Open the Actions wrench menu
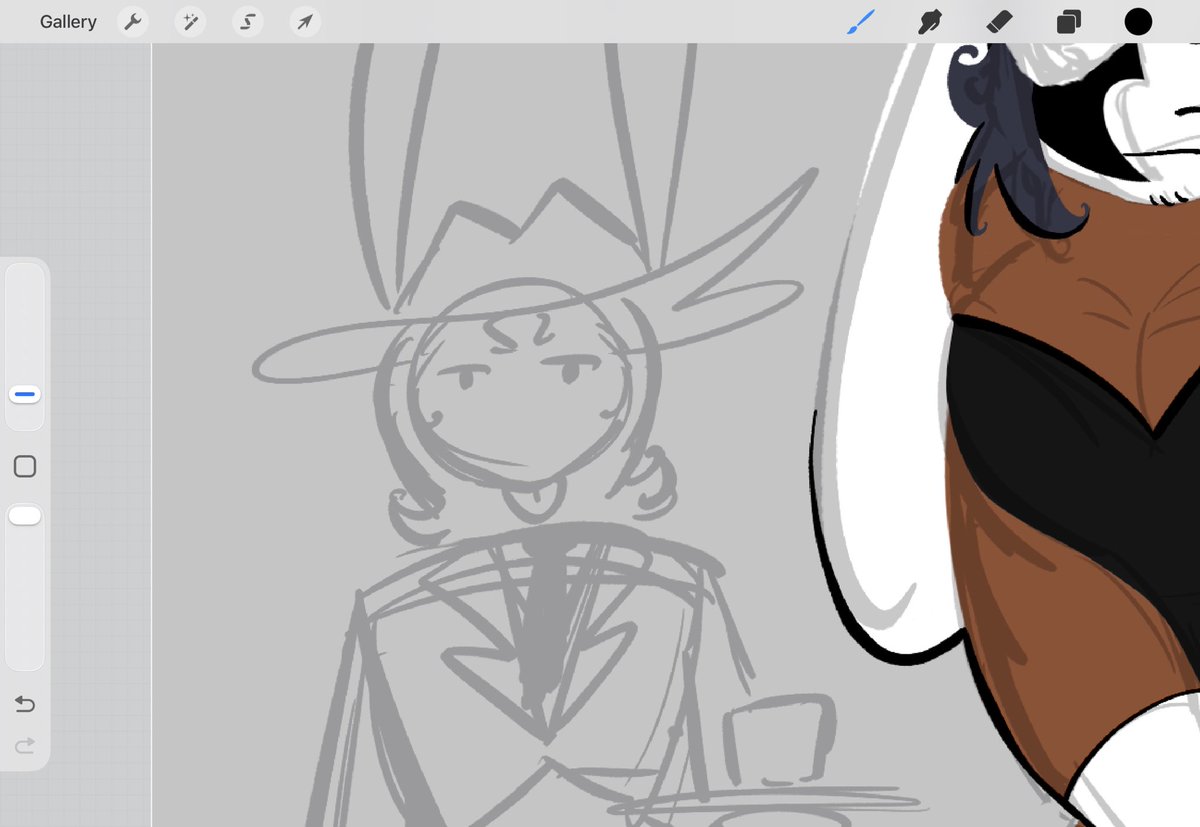 coord(132,21)
